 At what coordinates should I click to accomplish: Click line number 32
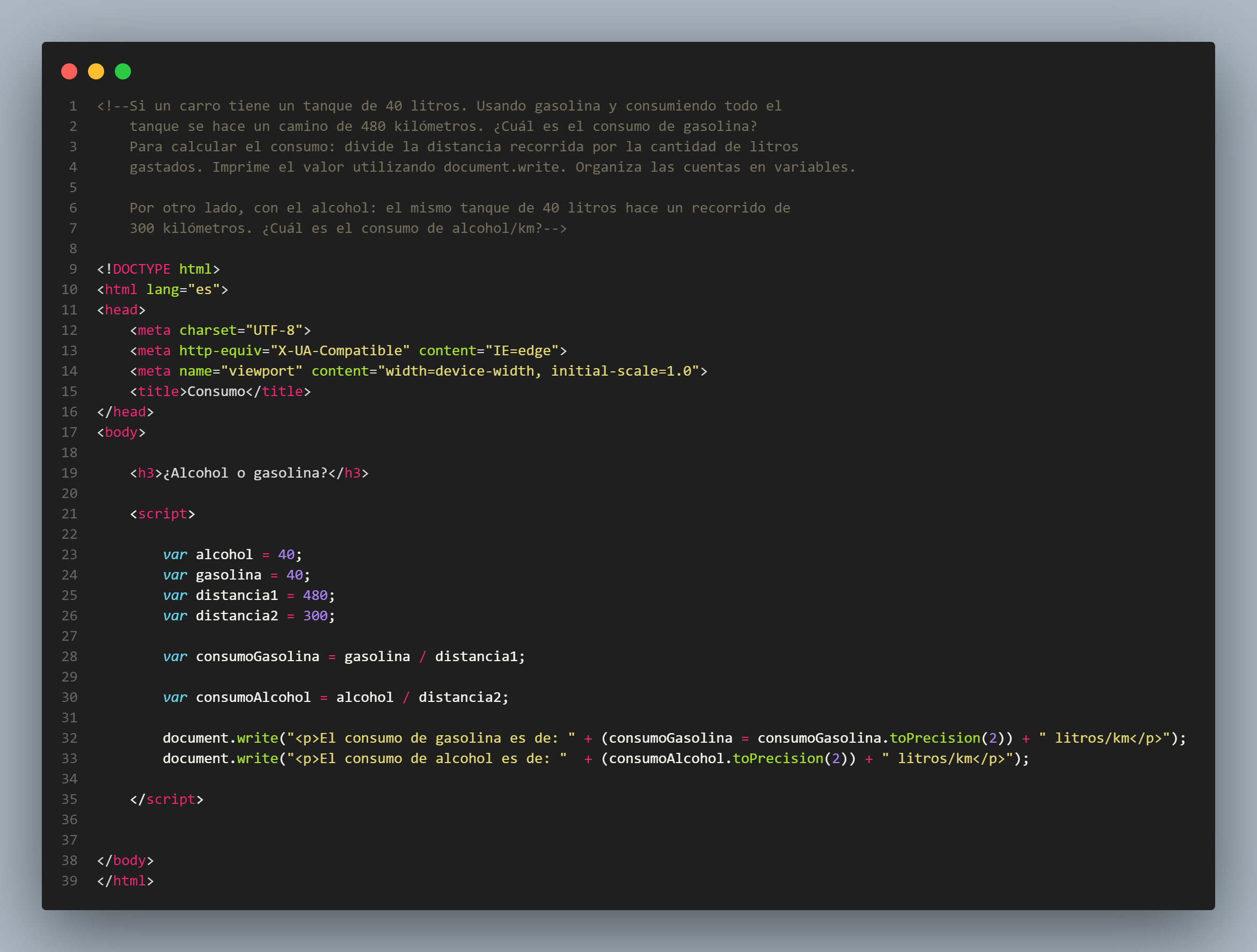click(x=69, y=738)
